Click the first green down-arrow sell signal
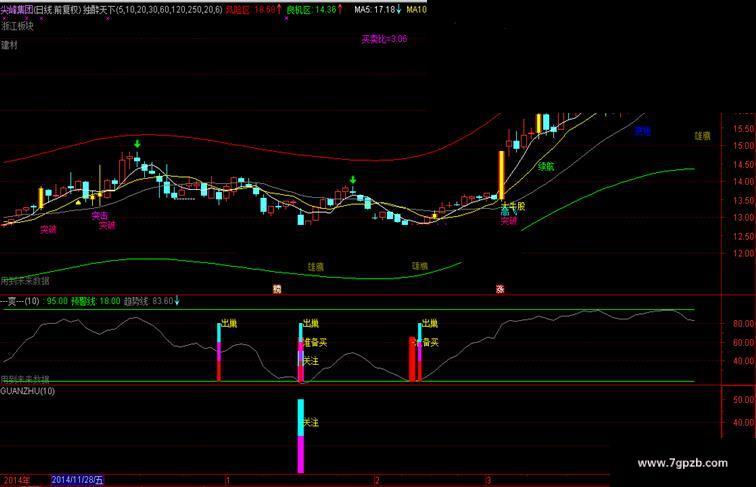This screenshot has width=756, height=487. [137, 144]
